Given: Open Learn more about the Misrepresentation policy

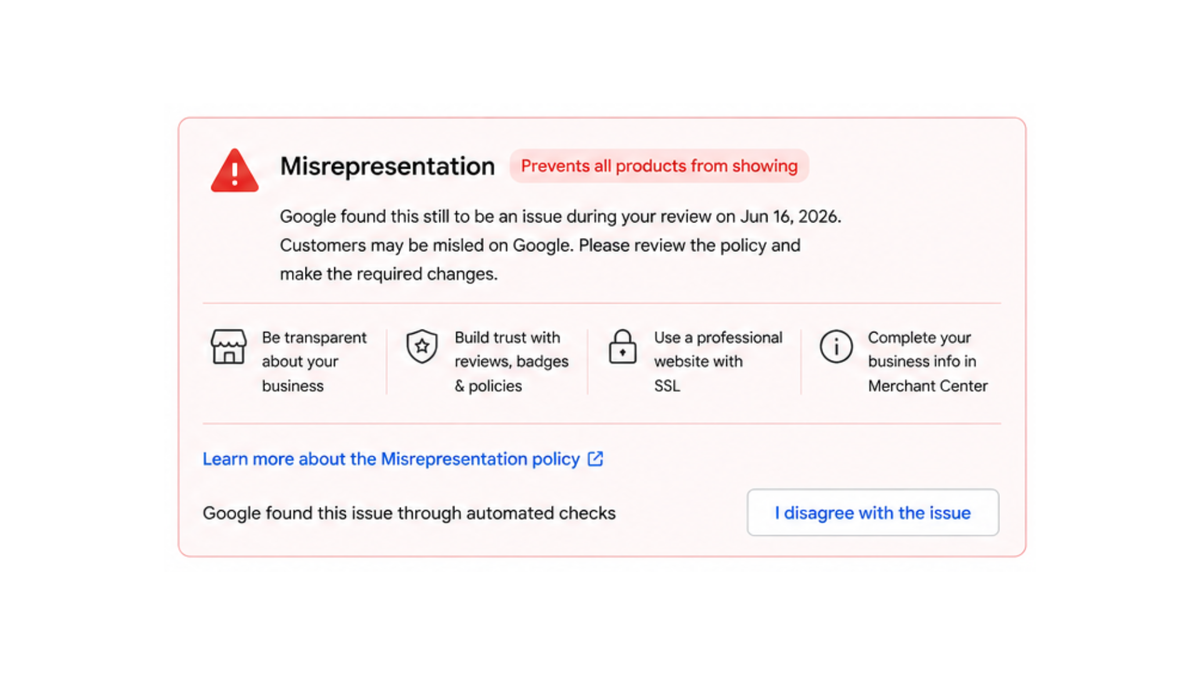Looking at the screenshot, I should pos(391,459).
